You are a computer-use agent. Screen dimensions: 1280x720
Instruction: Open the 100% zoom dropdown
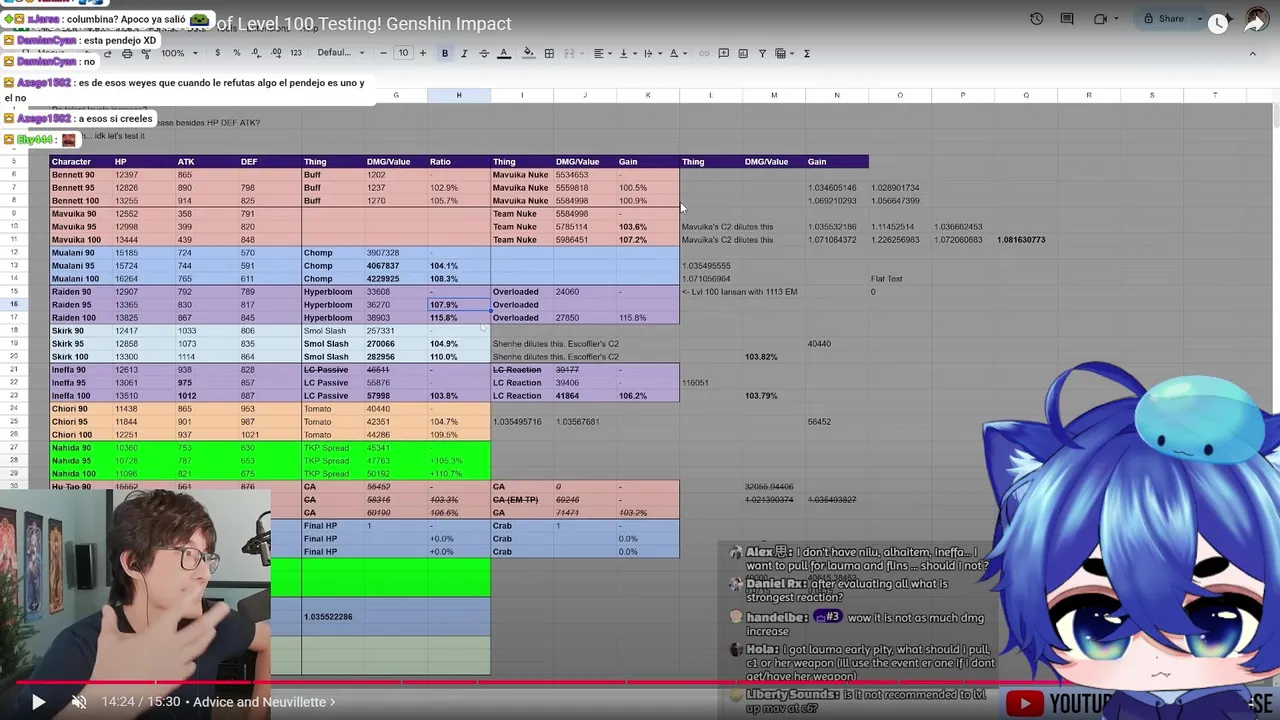(178, 53)
